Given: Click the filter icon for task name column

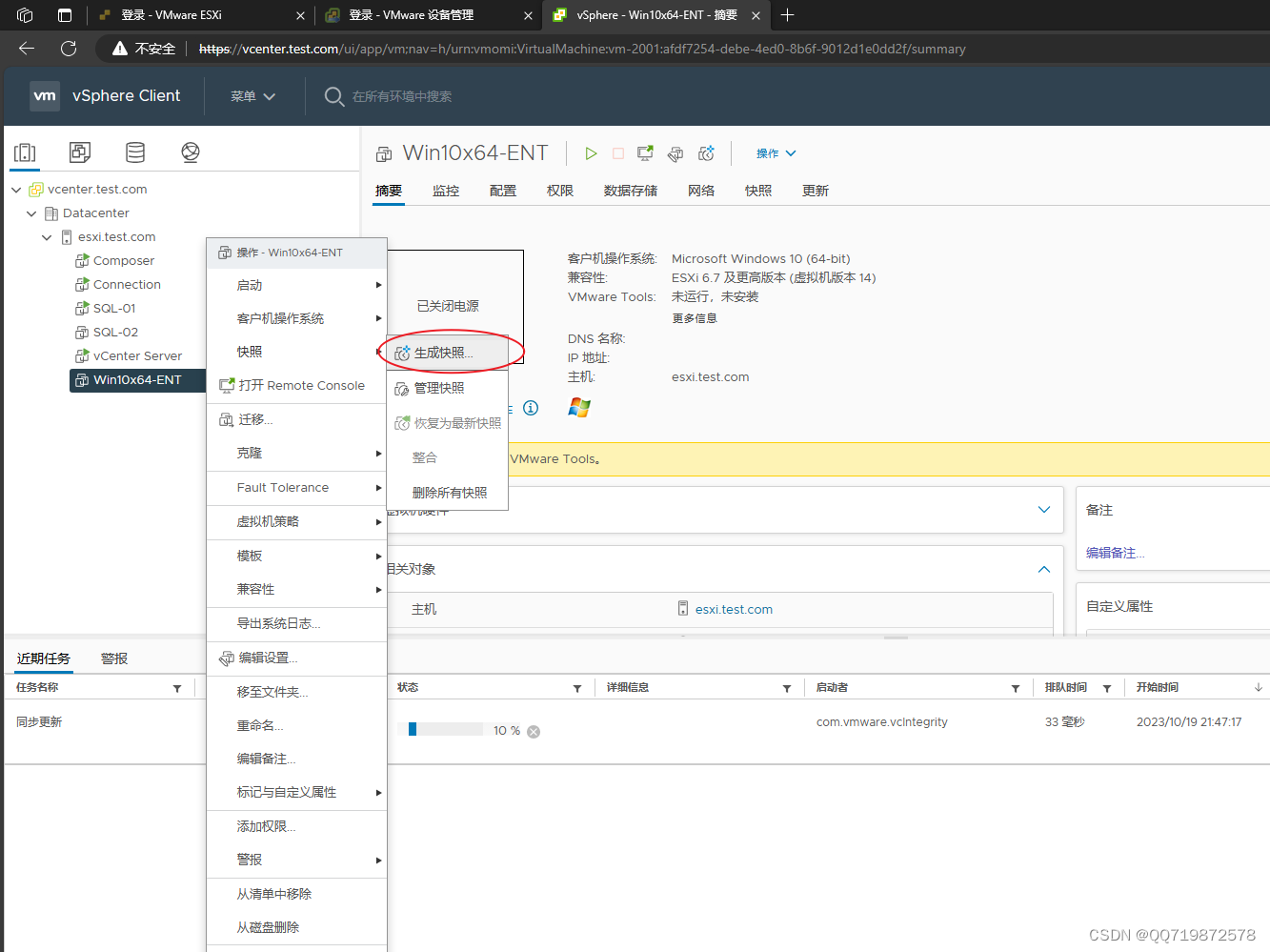Looking at the screenshot, I should tap(177, 688).
